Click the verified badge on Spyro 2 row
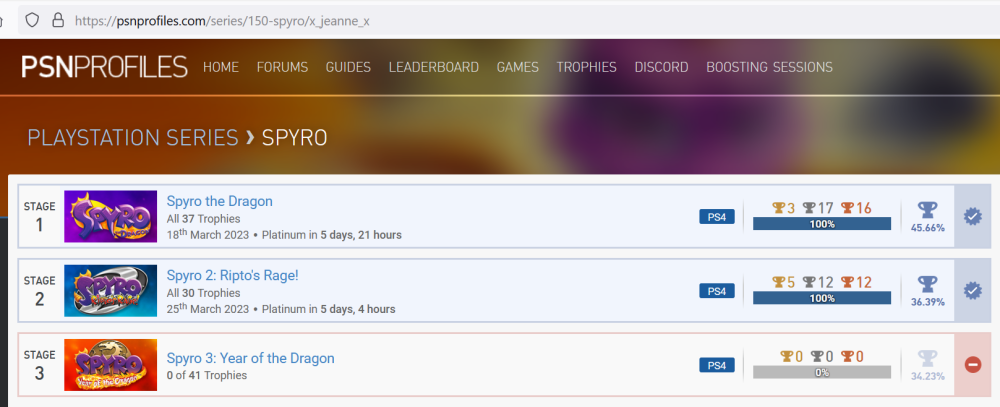 tap(972, 290)
